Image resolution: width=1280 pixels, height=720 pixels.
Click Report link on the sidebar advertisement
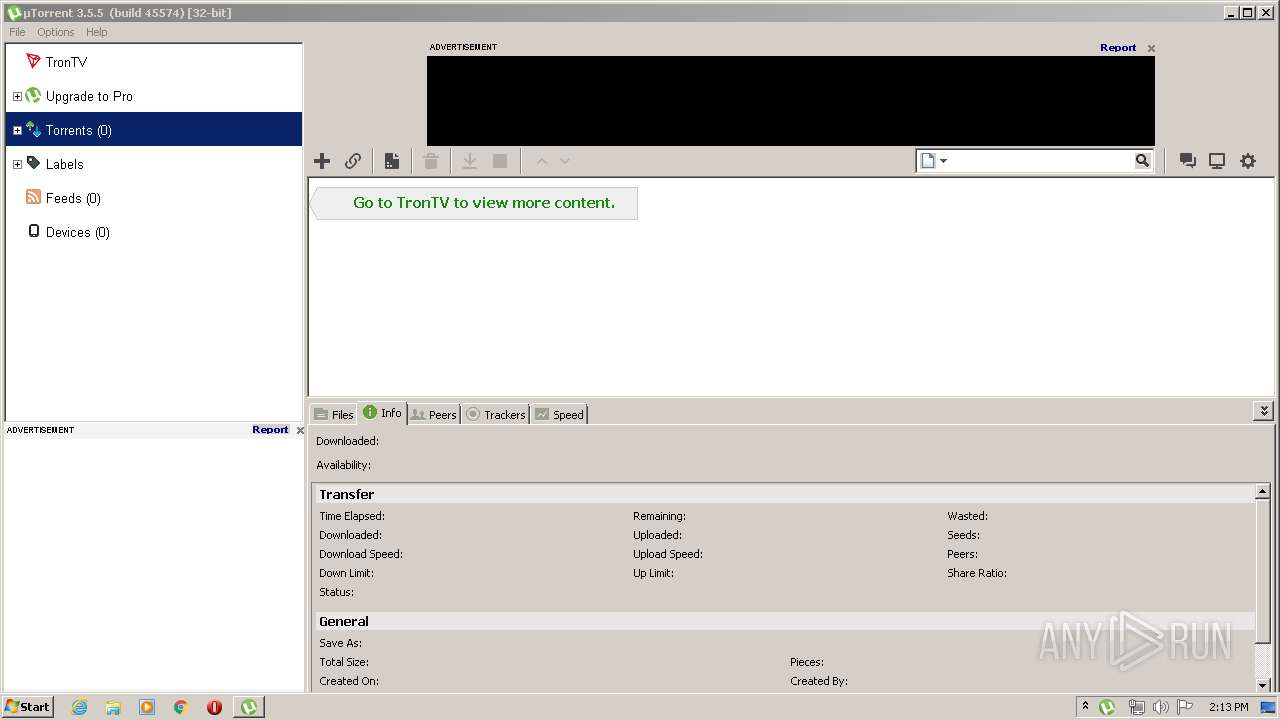pyautogui.click(x=270, y=430)
